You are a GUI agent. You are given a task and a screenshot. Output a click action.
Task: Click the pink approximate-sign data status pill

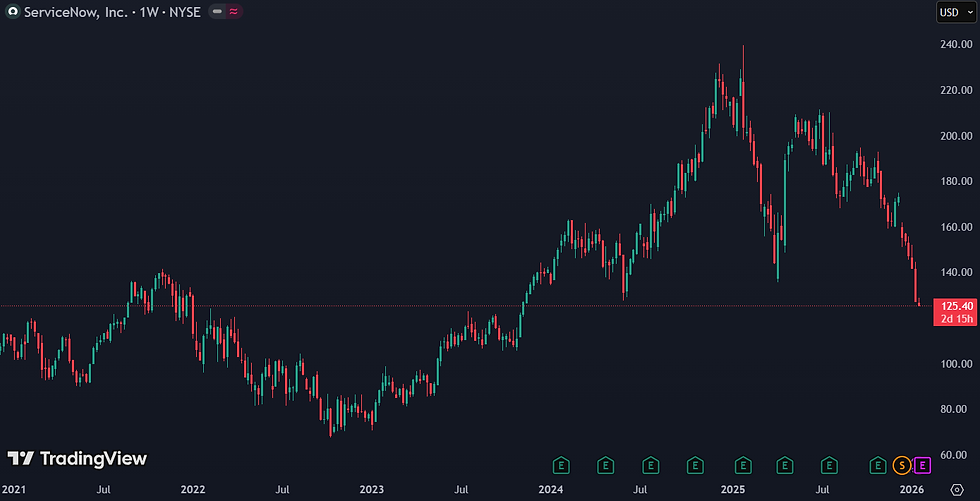pos(234,11)
